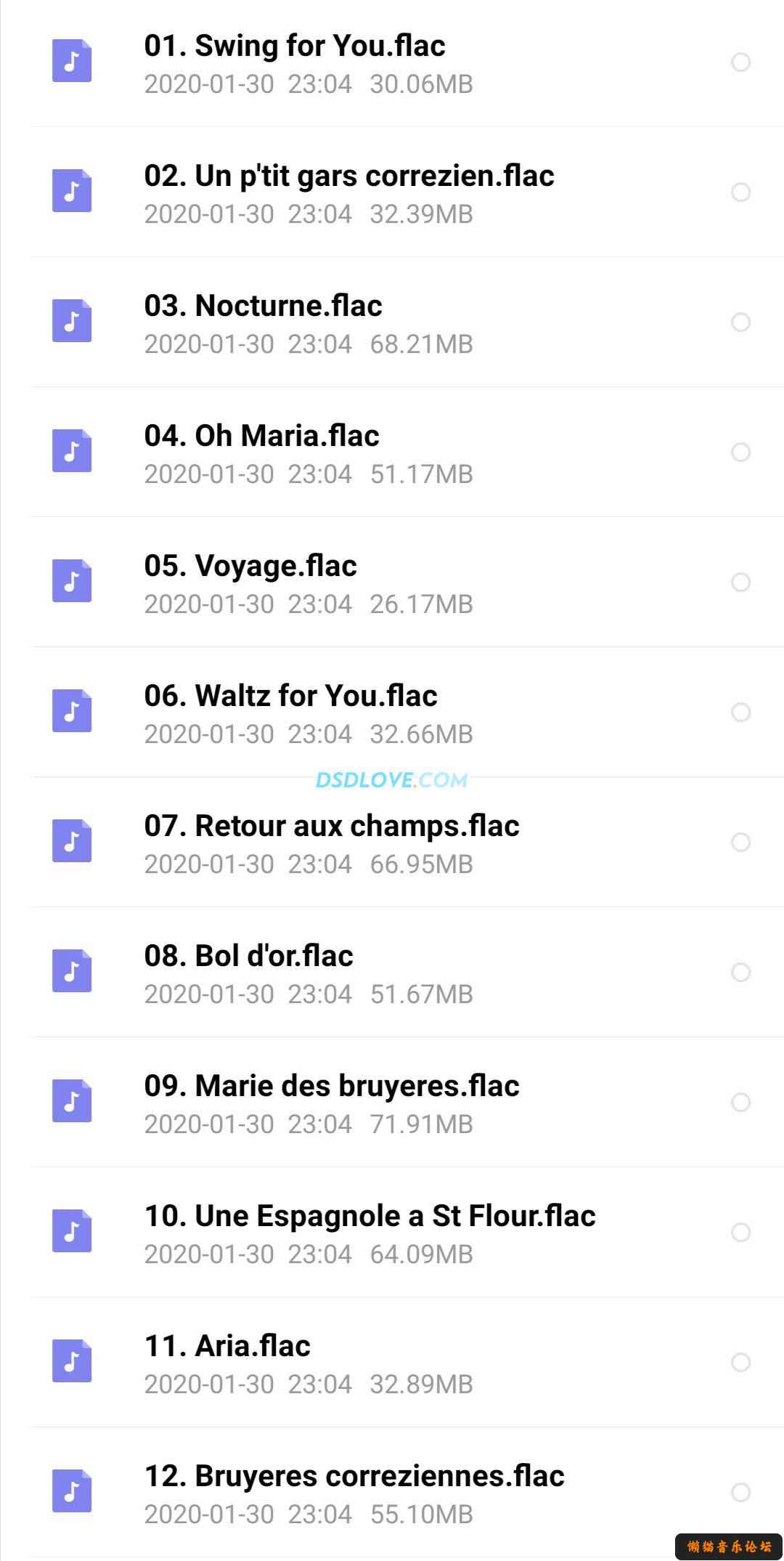Tap the music icon beside Marie des bruyeres
This screenshot has width=784, height=1561.
pos(72,1100)
